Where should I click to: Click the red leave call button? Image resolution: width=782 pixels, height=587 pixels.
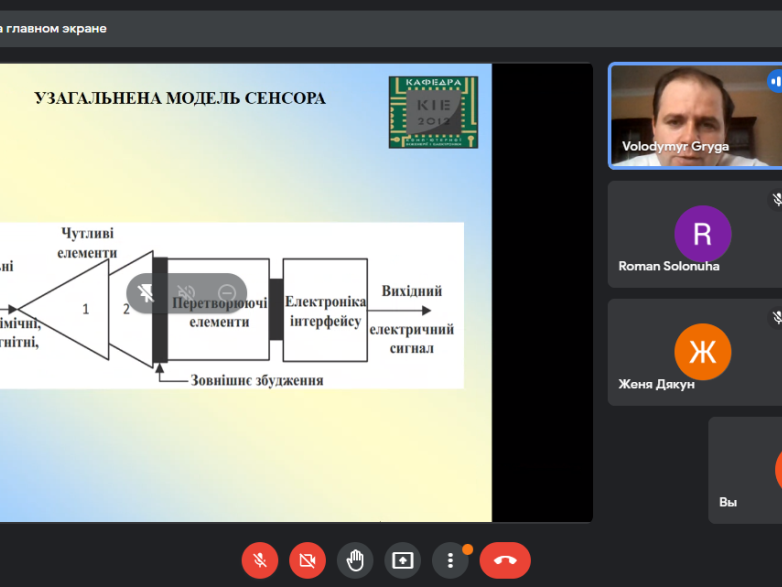click(505, 560)
